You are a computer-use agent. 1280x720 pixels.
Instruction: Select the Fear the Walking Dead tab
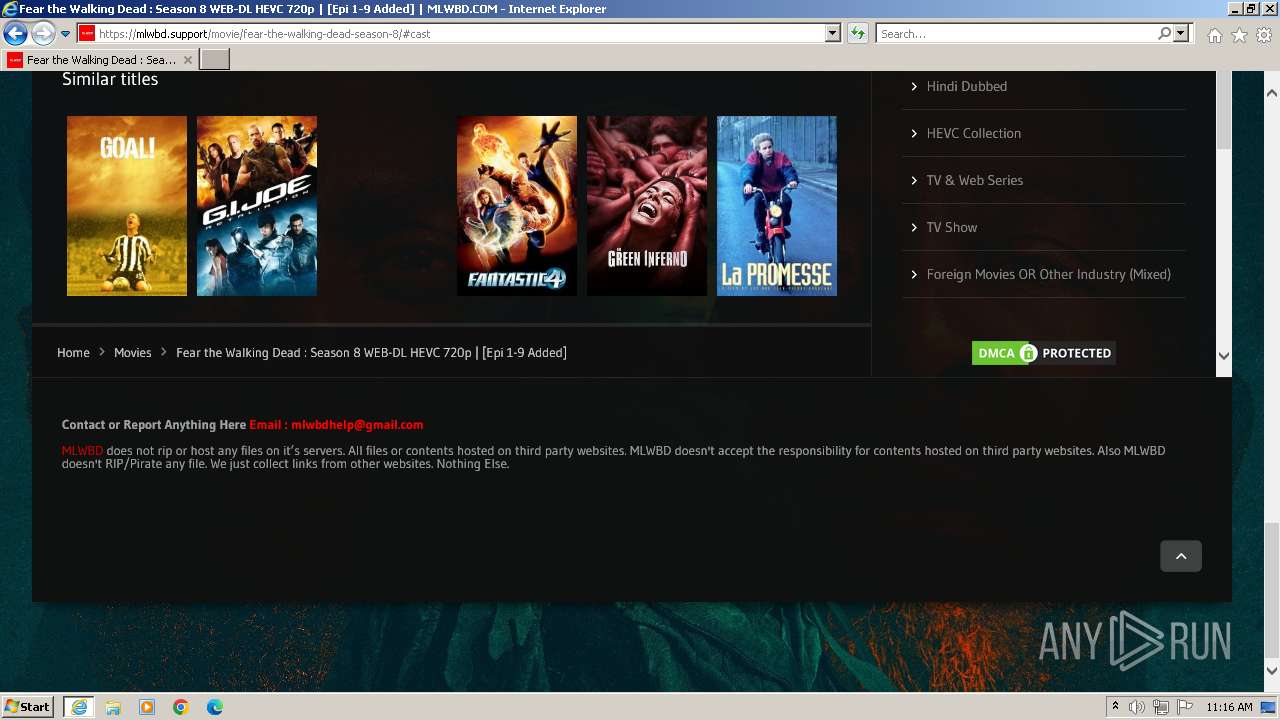(100, 60)
